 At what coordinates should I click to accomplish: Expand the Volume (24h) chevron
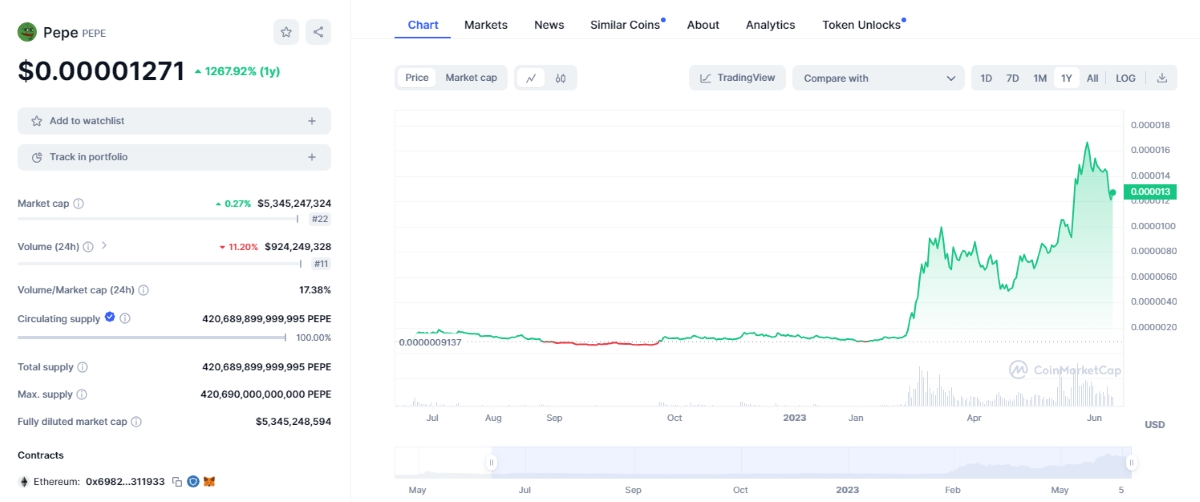[104, 246]
